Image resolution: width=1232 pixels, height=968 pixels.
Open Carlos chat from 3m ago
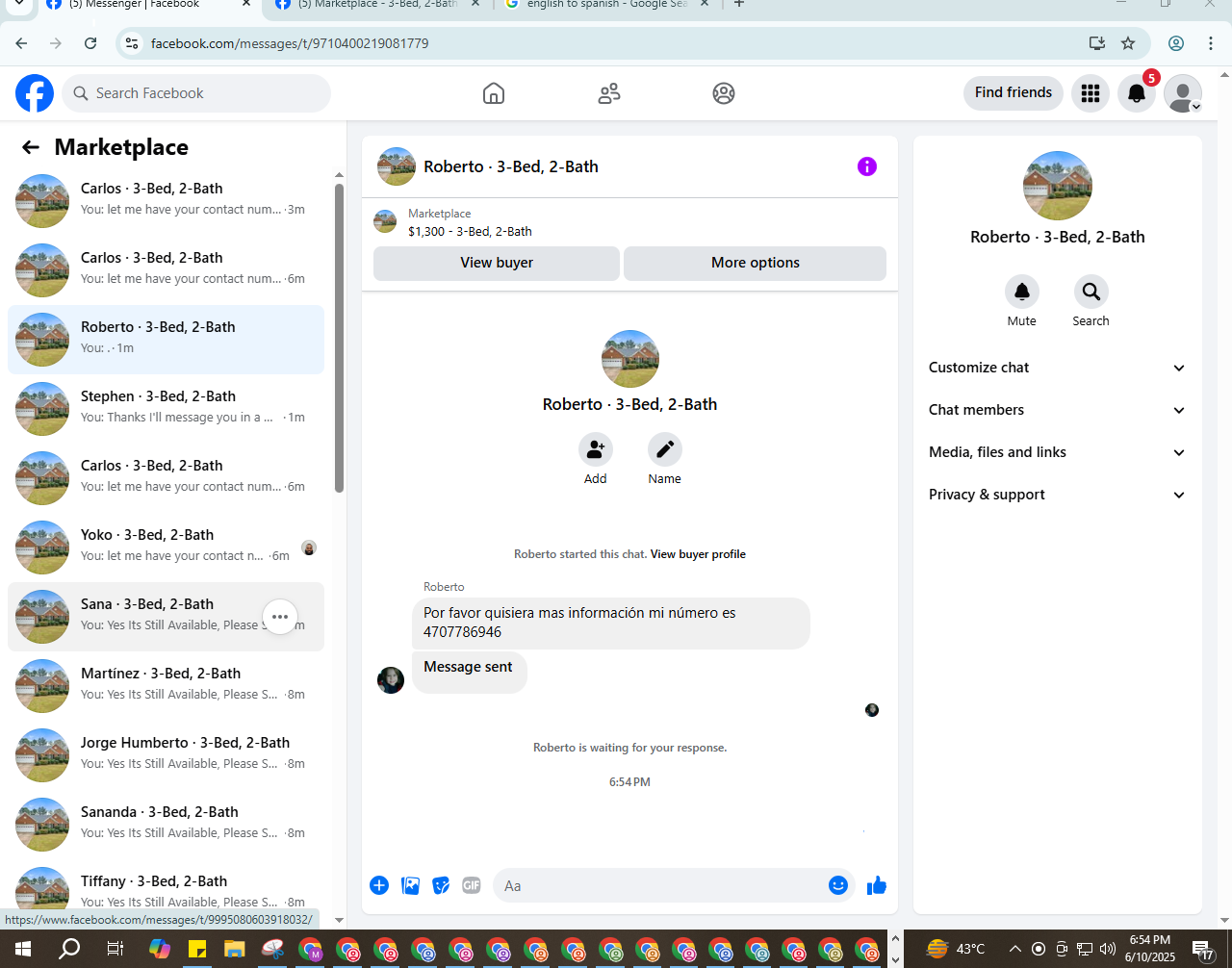[x=166, y=201]
